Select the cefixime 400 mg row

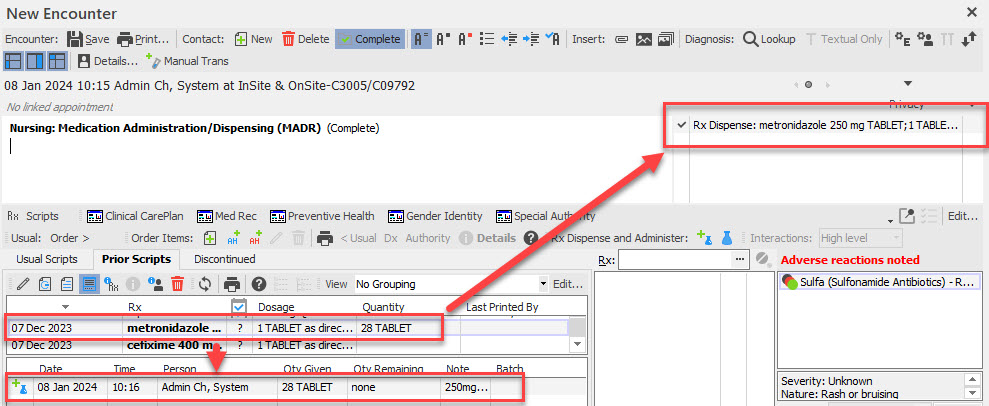pos(287,345)
